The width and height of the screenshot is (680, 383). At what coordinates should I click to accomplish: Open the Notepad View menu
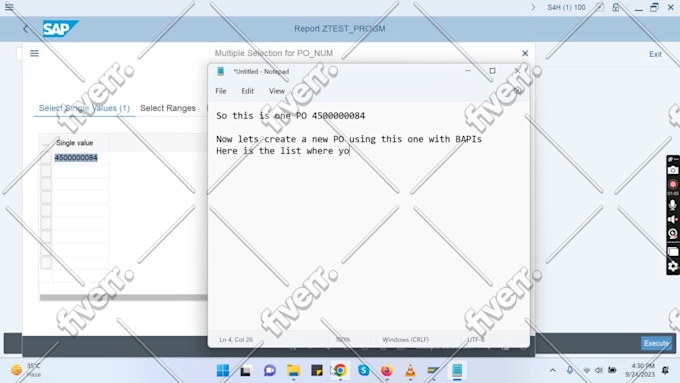(x=277, y=91)
